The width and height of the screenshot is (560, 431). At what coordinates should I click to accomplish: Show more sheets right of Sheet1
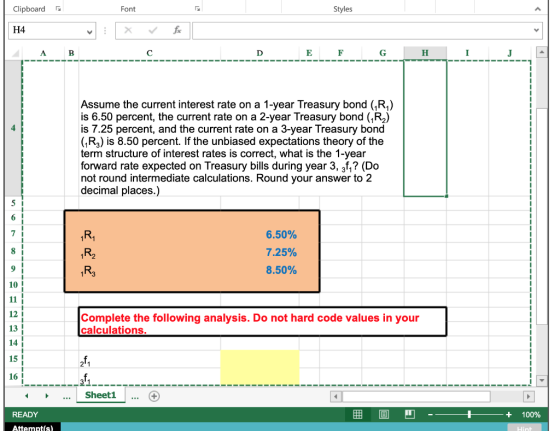point(135,396)
